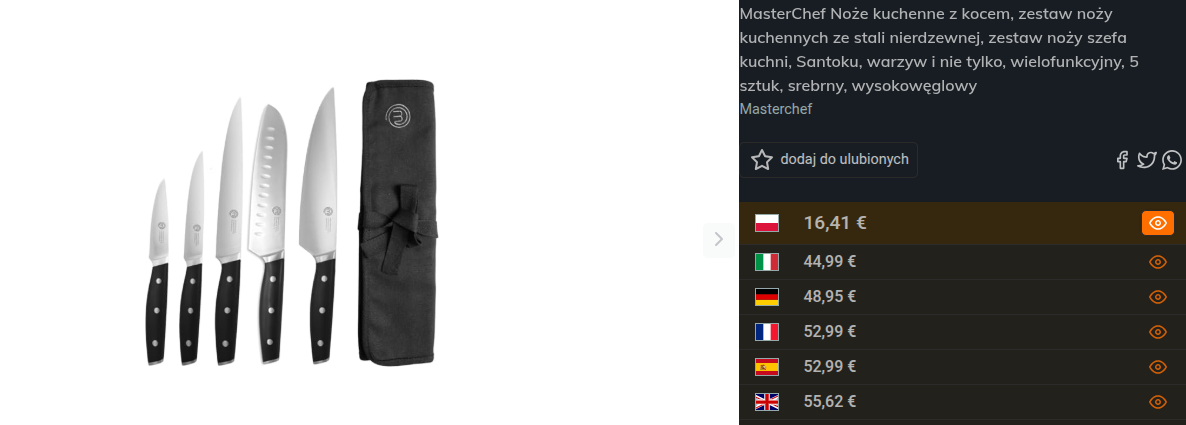This screenshot has width=1186, height=425.
Task: Select the UK flag icon
Action: (x=767, y=402)
